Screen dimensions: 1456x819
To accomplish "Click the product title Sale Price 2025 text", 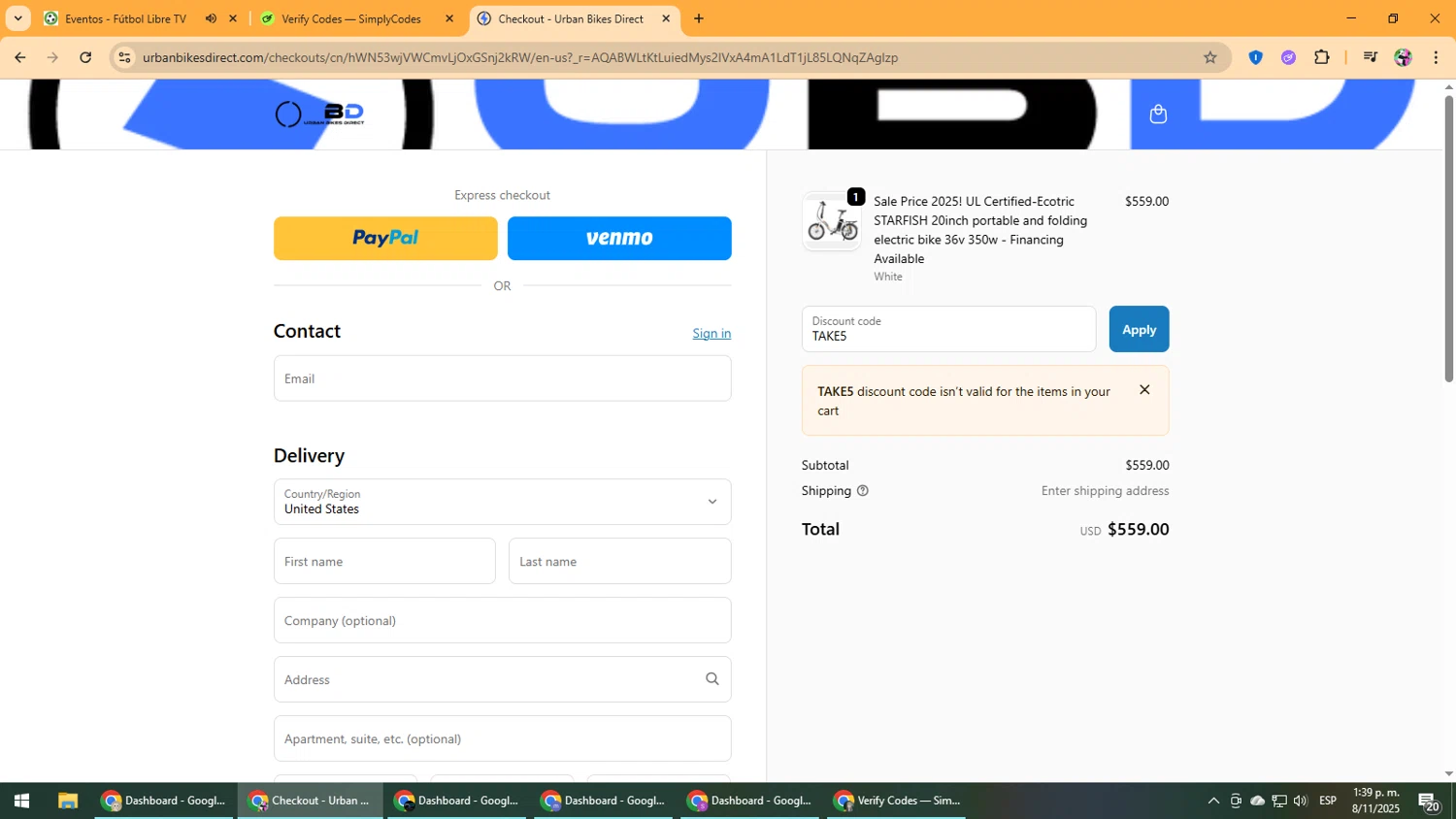I will [x=980, y=230].
